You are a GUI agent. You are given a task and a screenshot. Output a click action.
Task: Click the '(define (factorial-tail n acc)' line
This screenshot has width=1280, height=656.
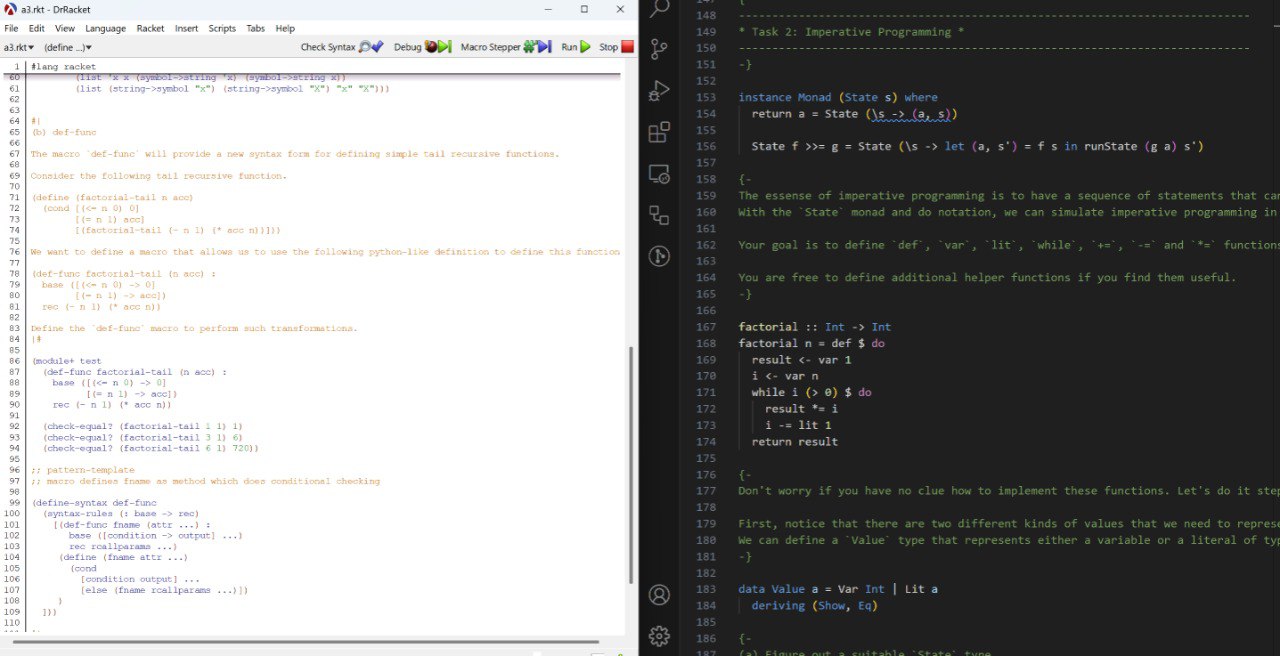[112, 198]
